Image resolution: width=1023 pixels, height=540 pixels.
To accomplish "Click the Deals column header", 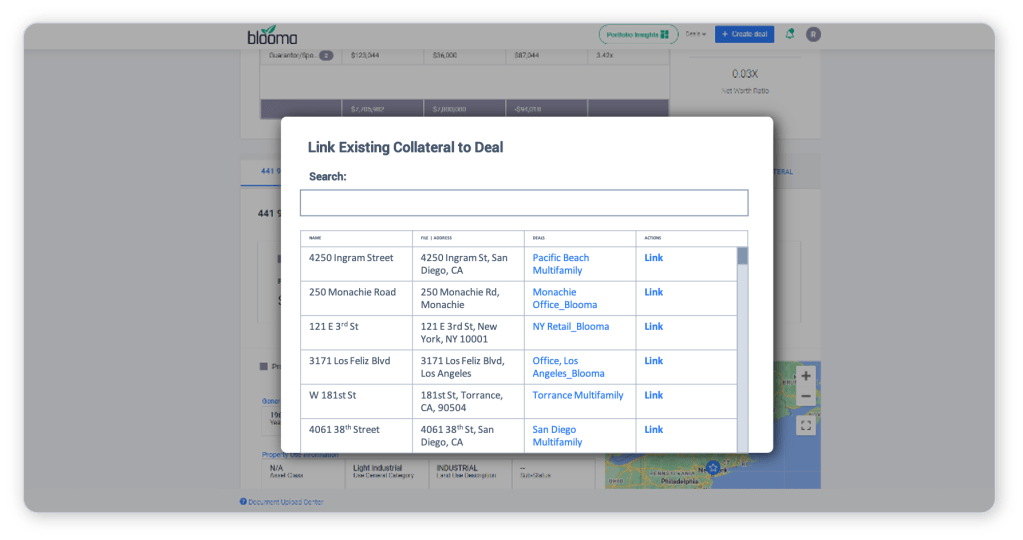I will [538, 238].
